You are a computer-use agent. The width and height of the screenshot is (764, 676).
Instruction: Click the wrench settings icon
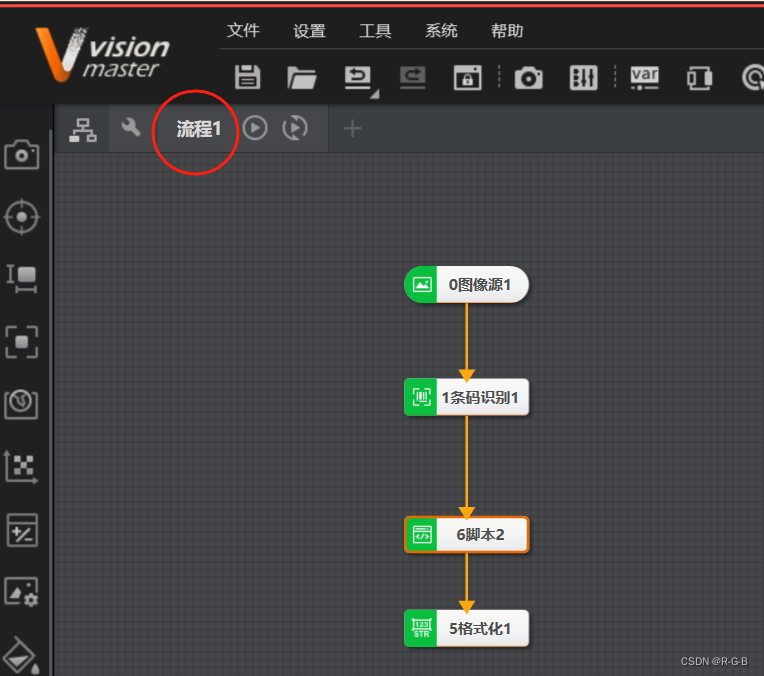(x=131, y=127)
